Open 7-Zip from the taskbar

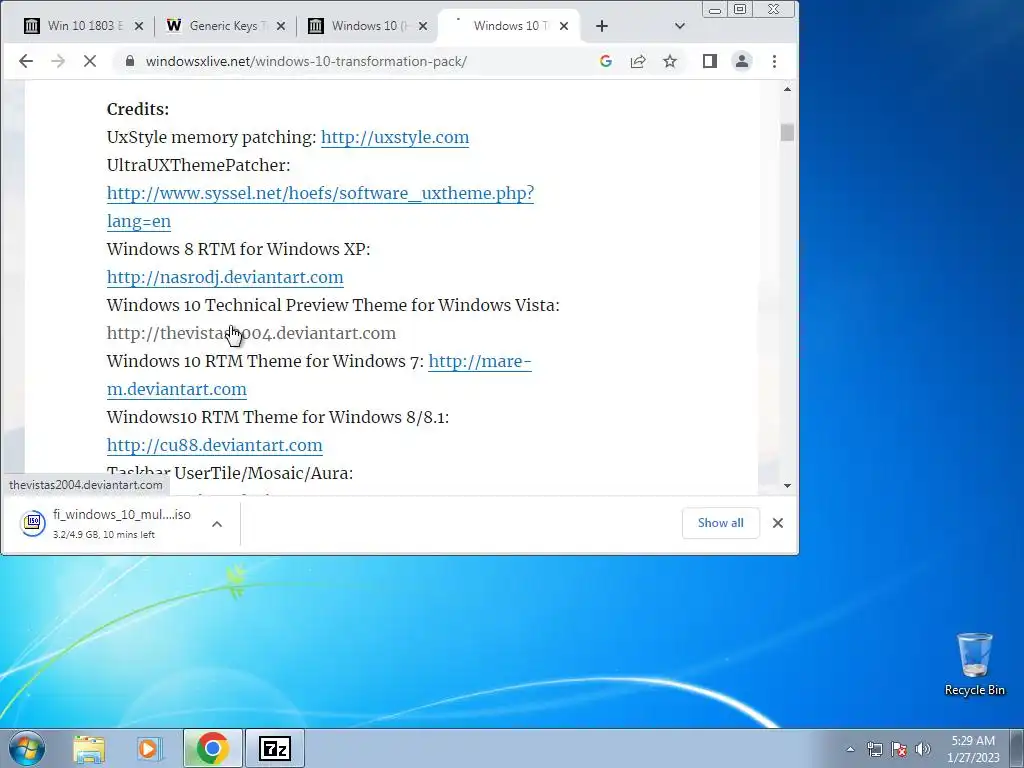click(x=274, y=748)
